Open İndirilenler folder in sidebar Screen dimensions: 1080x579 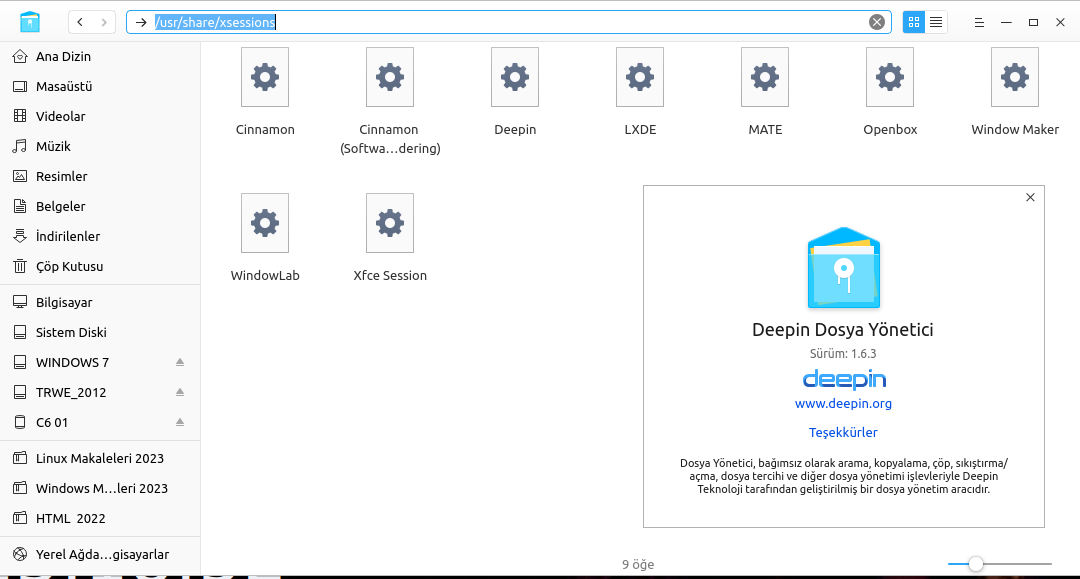[x=101, y=236]
